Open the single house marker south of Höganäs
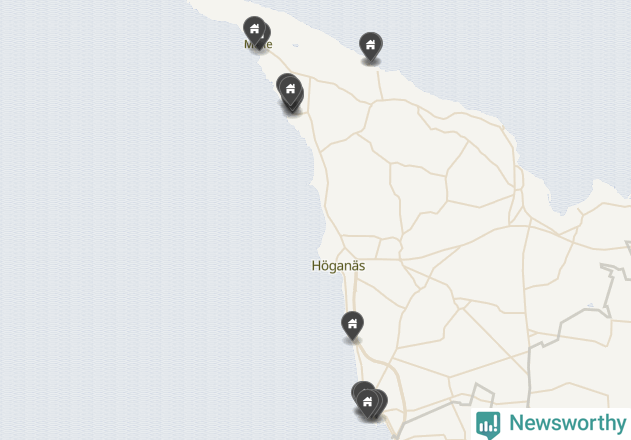631x440 pixels. tap(353, 325)
